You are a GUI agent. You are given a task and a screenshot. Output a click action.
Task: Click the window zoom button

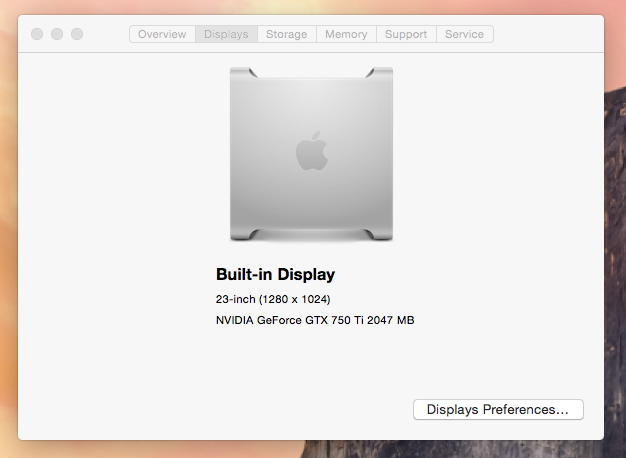pyautogui.click(x=77, y=34)
